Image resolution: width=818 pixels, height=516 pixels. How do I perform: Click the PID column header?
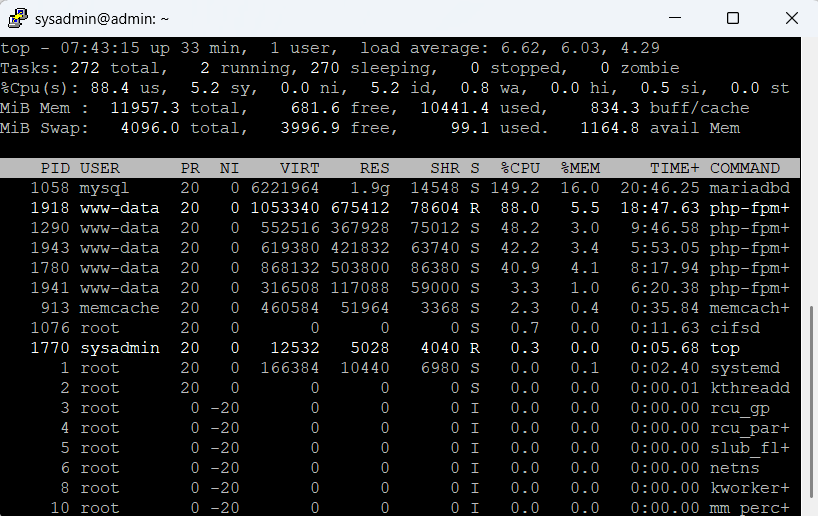(x=55, y=168)
